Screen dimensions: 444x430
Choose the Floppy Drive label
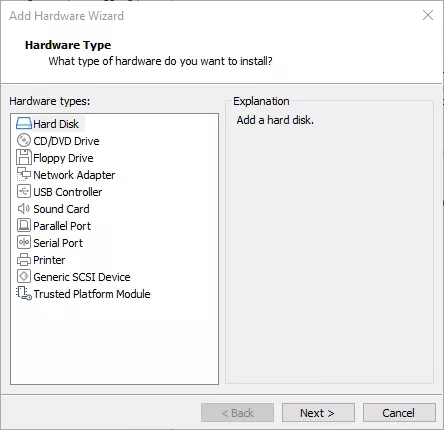(x=63, y=158)
